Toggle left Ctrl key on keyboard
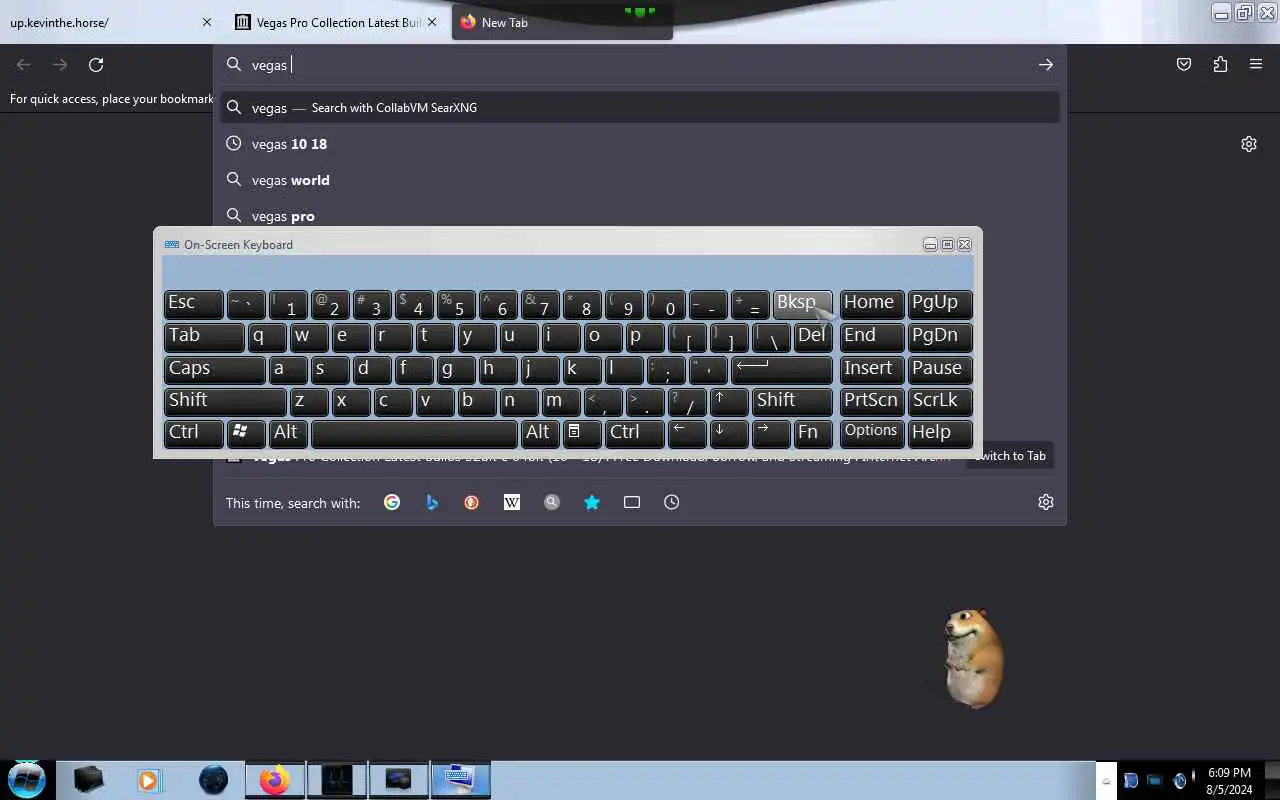Image resolution: width=1280 pixels, height=800 pixels. (194, 432)
